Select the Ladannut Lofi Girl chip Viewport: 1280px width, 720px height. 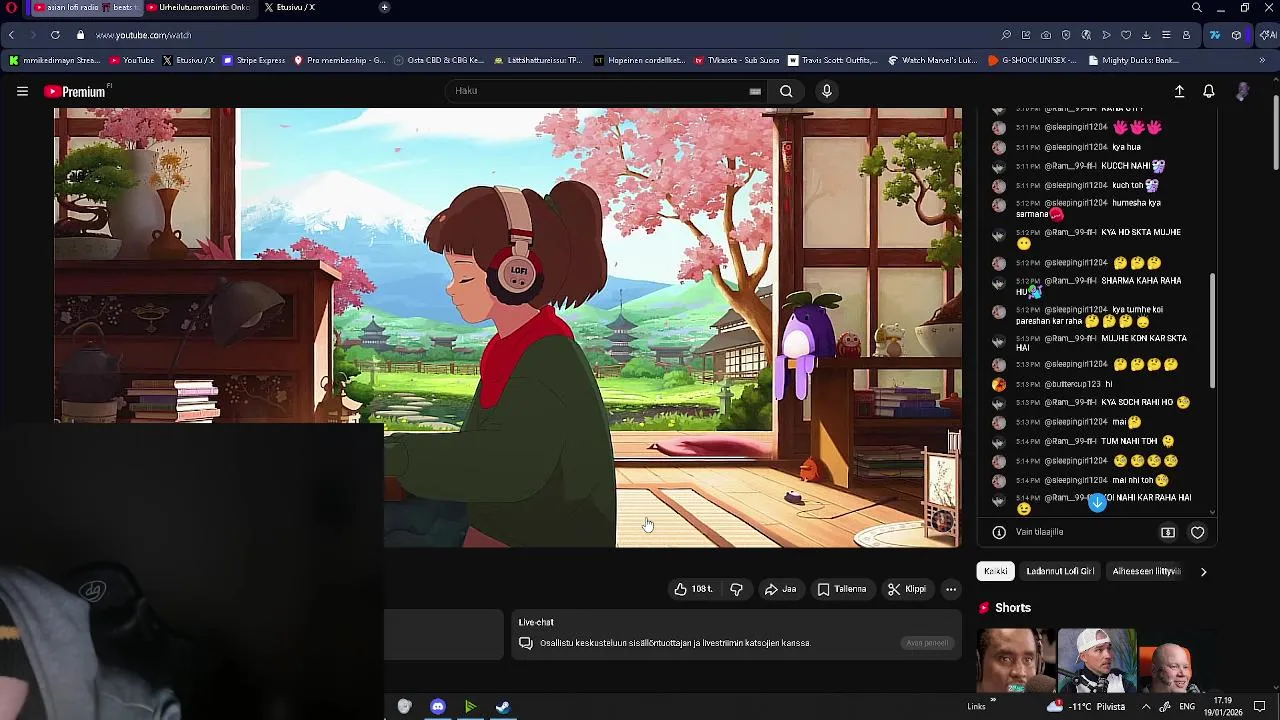1060,571
